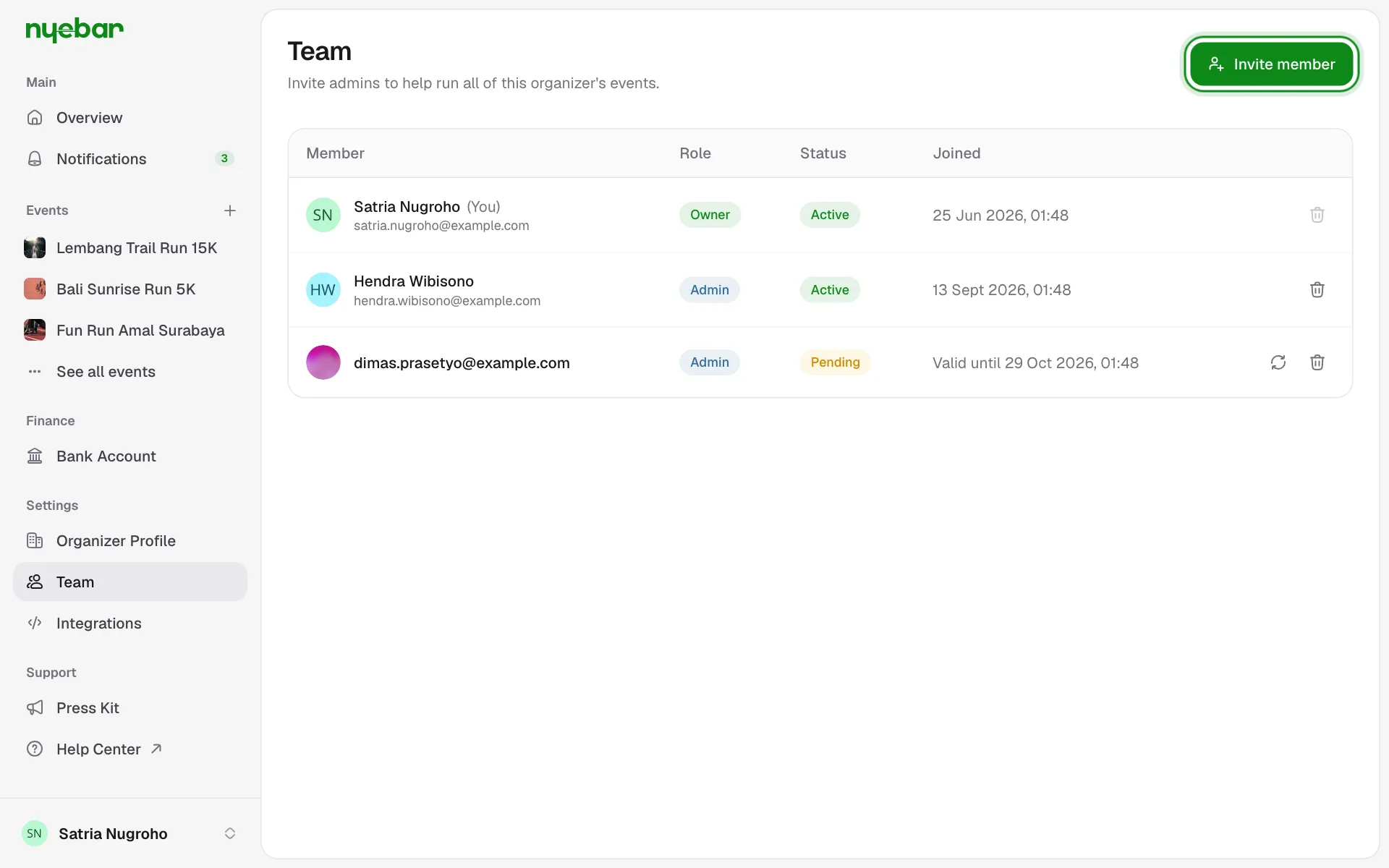Image resolution: width=1389 pixels, height=868 pixels.
Task: Open Bali Sunrise Run 5K event
Action: pyautogui.click(x=130, y=289)
